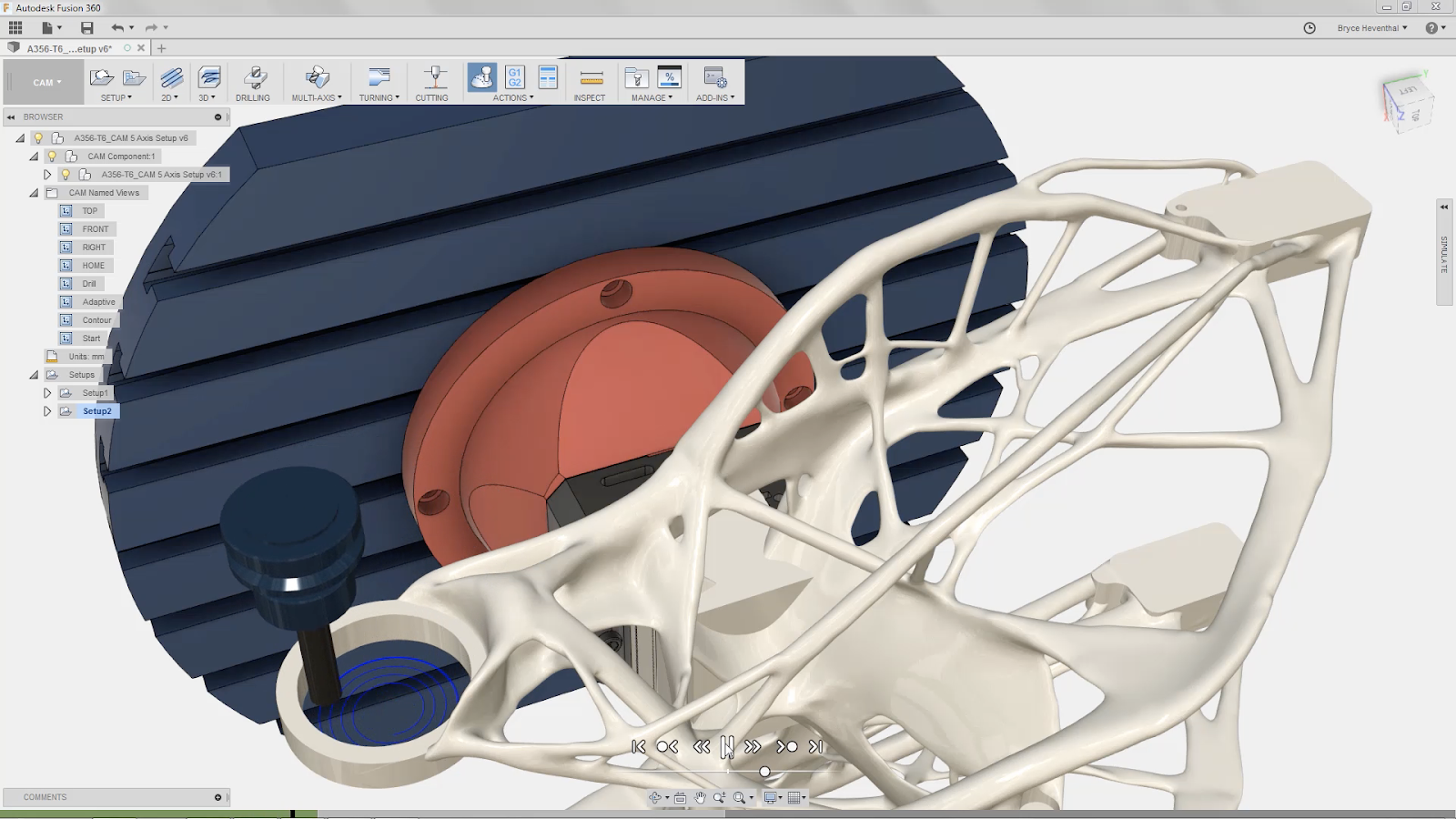Click the Drilling tool icon
Image resolution: width=1456 pixels, height=819 pixels.
tap(253, 78)
